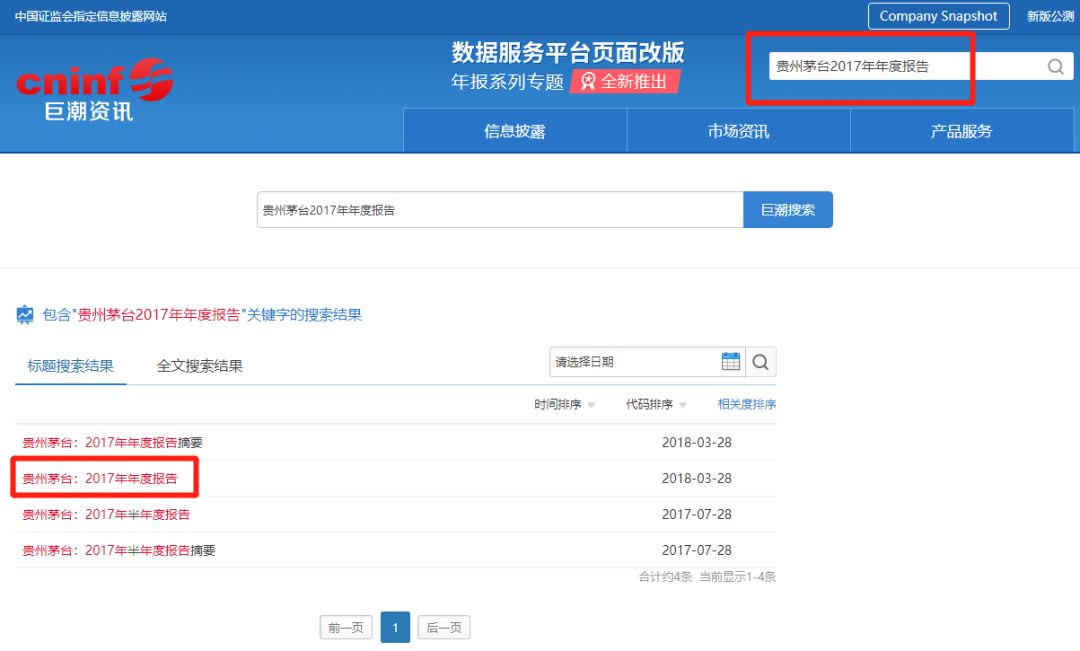The height and width of the screenshot is (651, 1080).
Task: Select the 标题搜索结果 tab
Action: 70,366
